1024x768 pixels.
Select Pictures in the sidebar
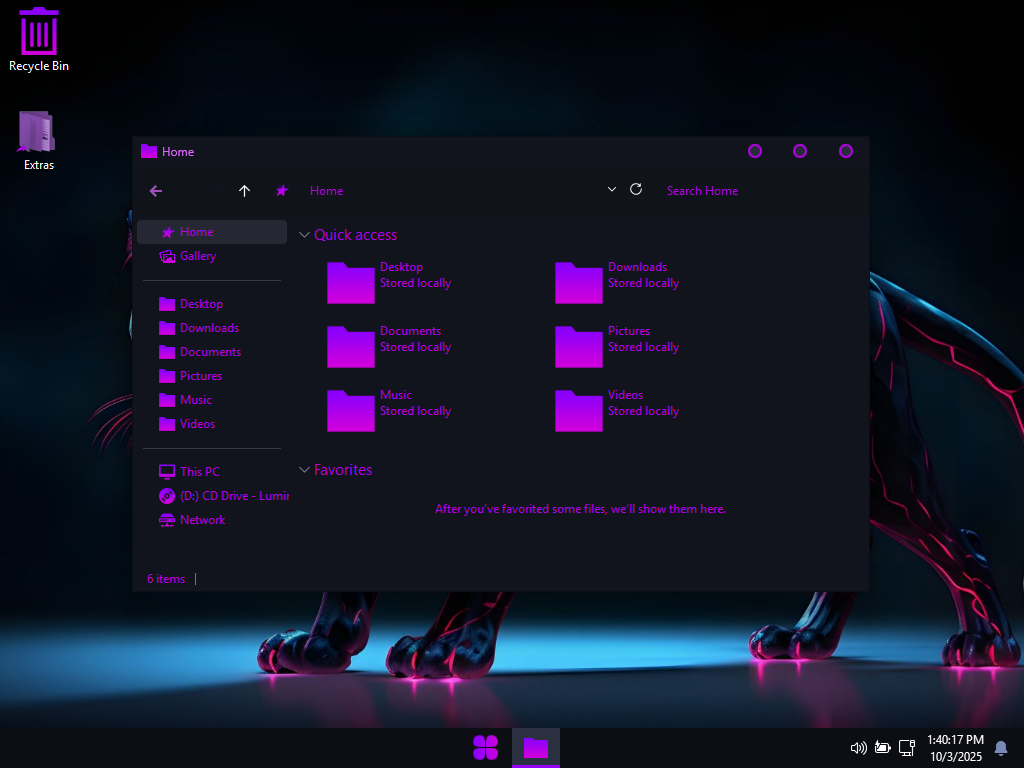212,376
